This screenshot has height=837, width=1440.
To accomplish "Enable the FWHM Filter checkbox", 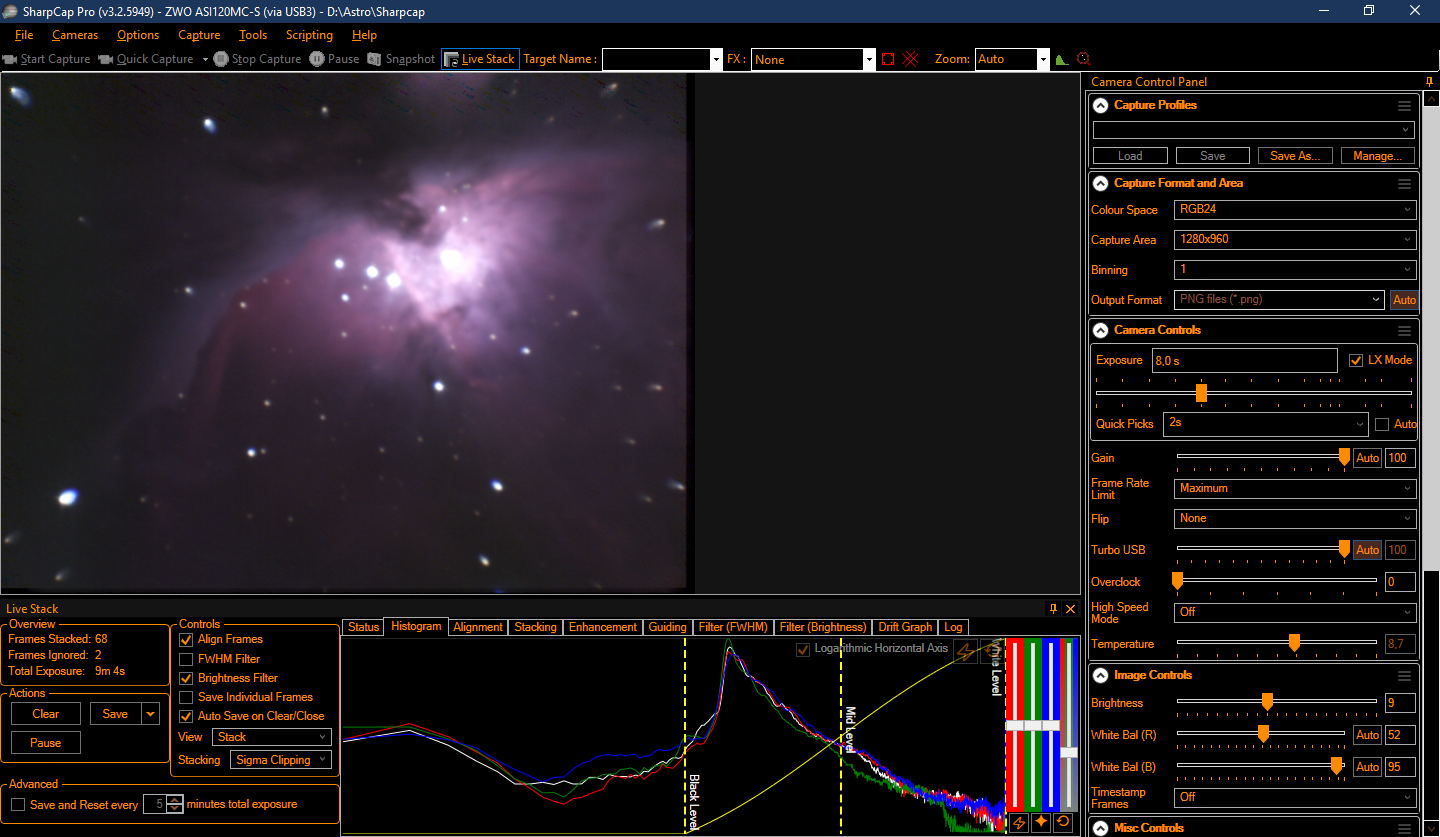I will (x=186, y=659).
